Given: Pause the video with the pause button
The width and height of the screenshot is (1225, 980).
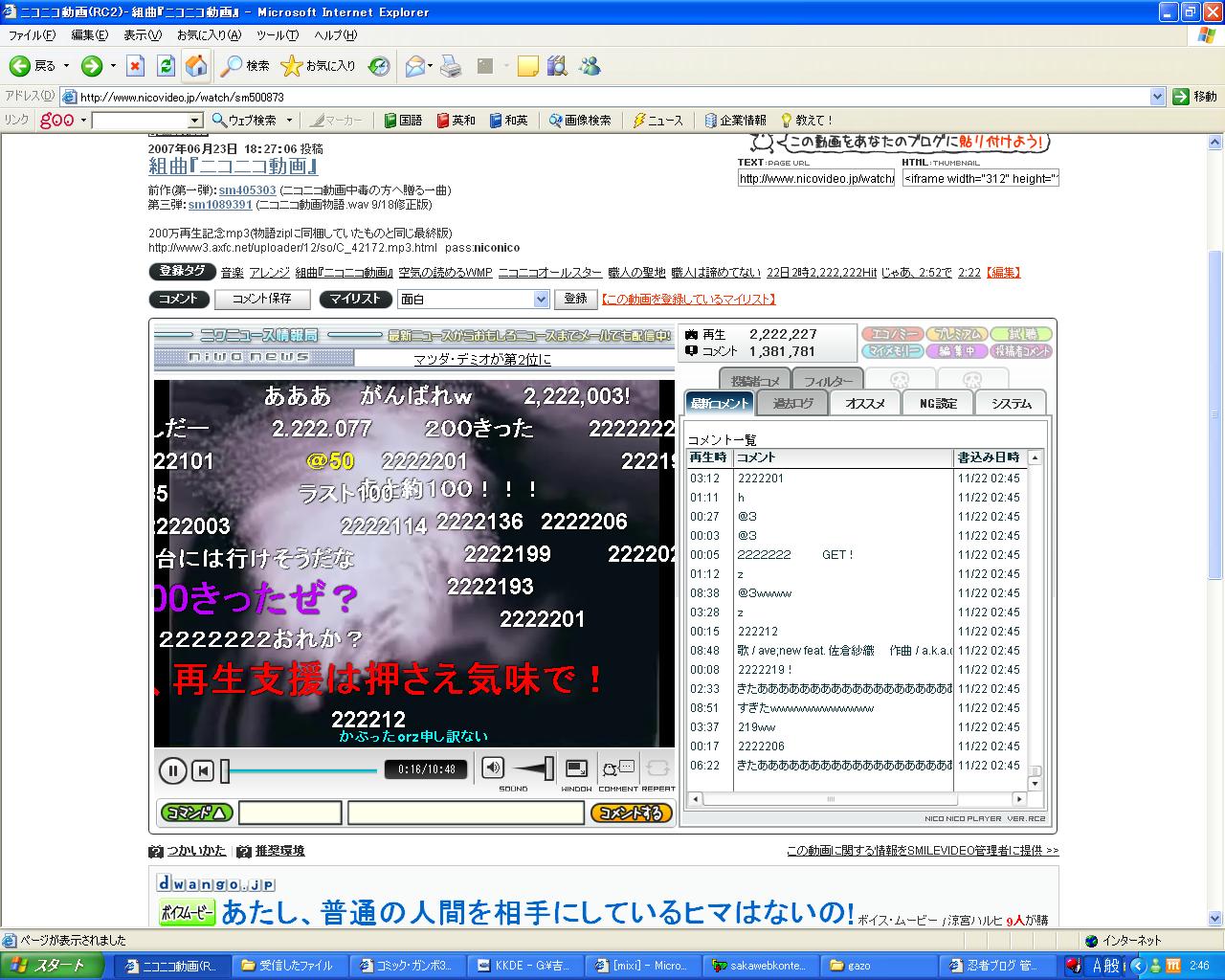Looking at the screenshot, I should [173, 770].
